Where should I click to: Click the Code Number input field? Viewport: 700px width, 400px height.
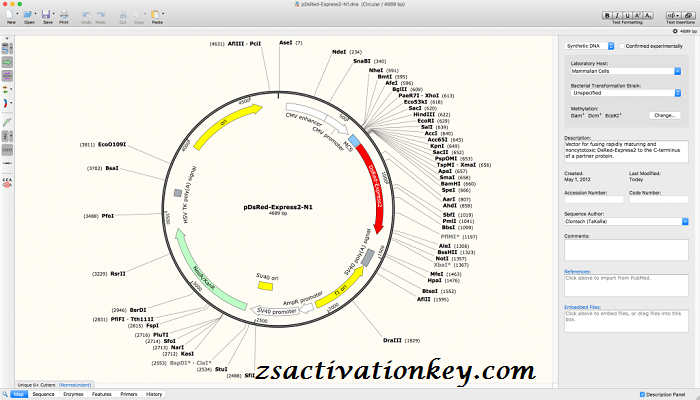pos(659,200)
